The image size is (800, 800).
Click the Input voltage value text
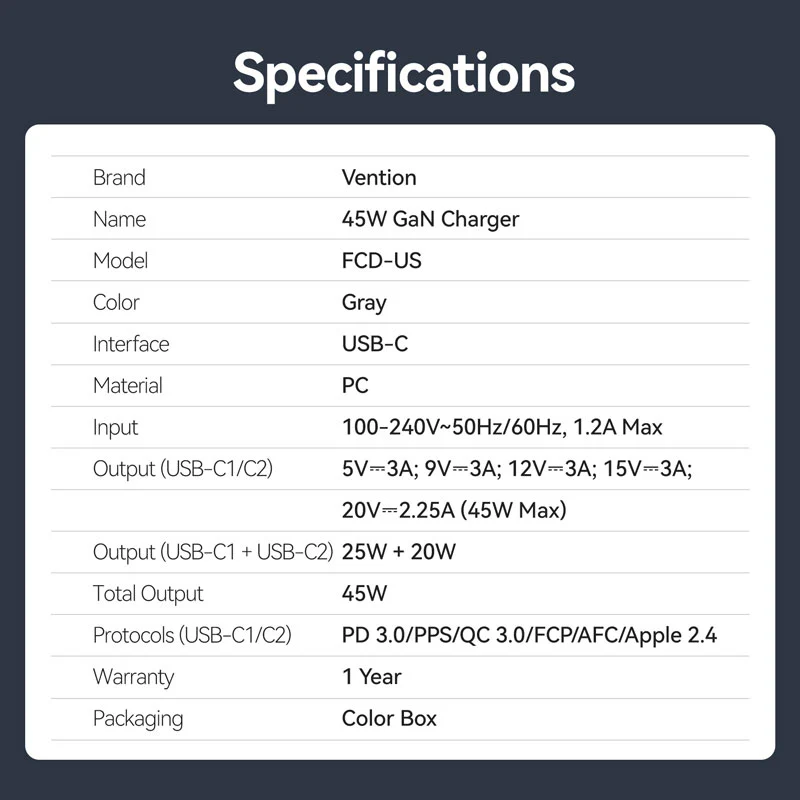point(502,428)
